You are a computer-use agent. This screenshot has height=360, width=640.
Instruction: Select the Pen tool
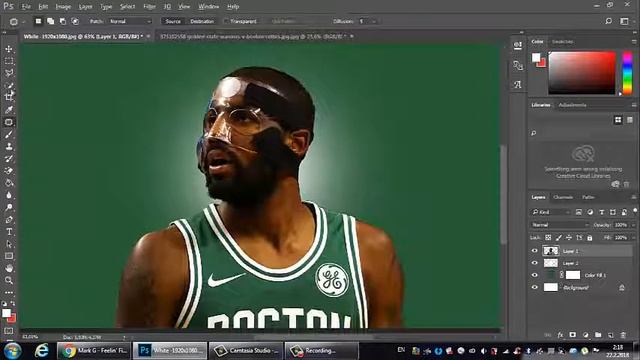(9, 220)
